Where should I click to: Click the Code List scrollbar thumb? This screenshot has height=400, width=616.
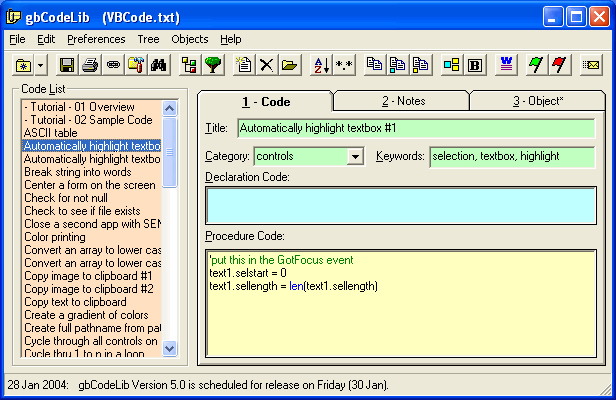170,152
